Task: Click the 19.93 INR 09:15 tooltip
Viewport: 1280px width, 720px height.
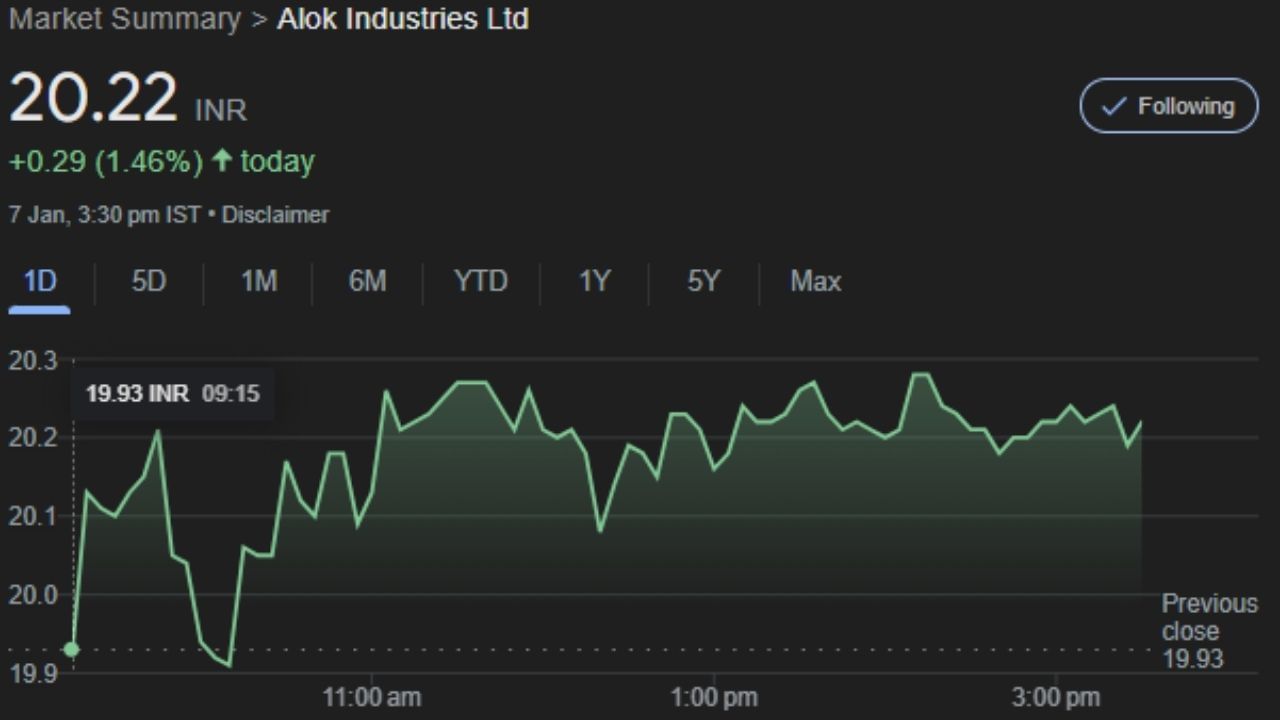Action: click(172, 394)
